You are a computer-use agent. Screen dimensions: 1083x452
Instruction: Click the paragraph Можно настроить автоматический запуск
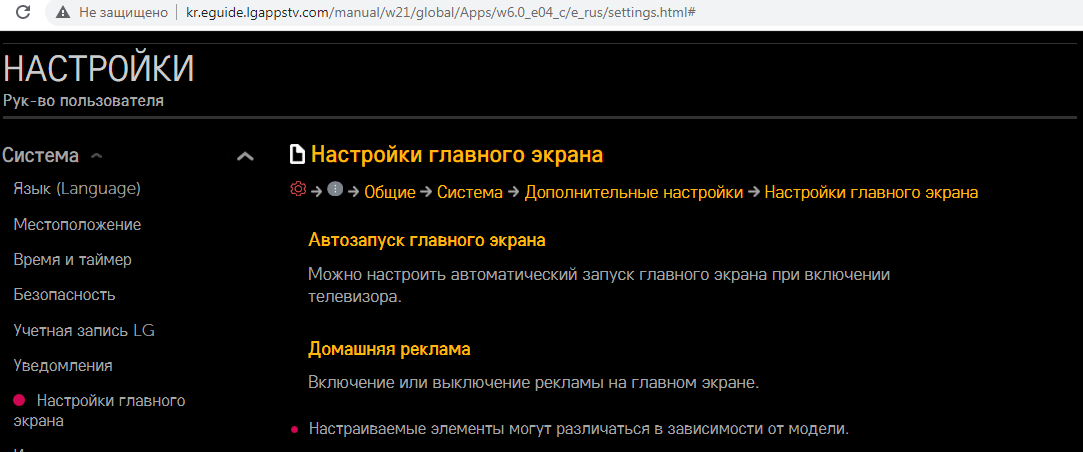click(x=600, y=285)
